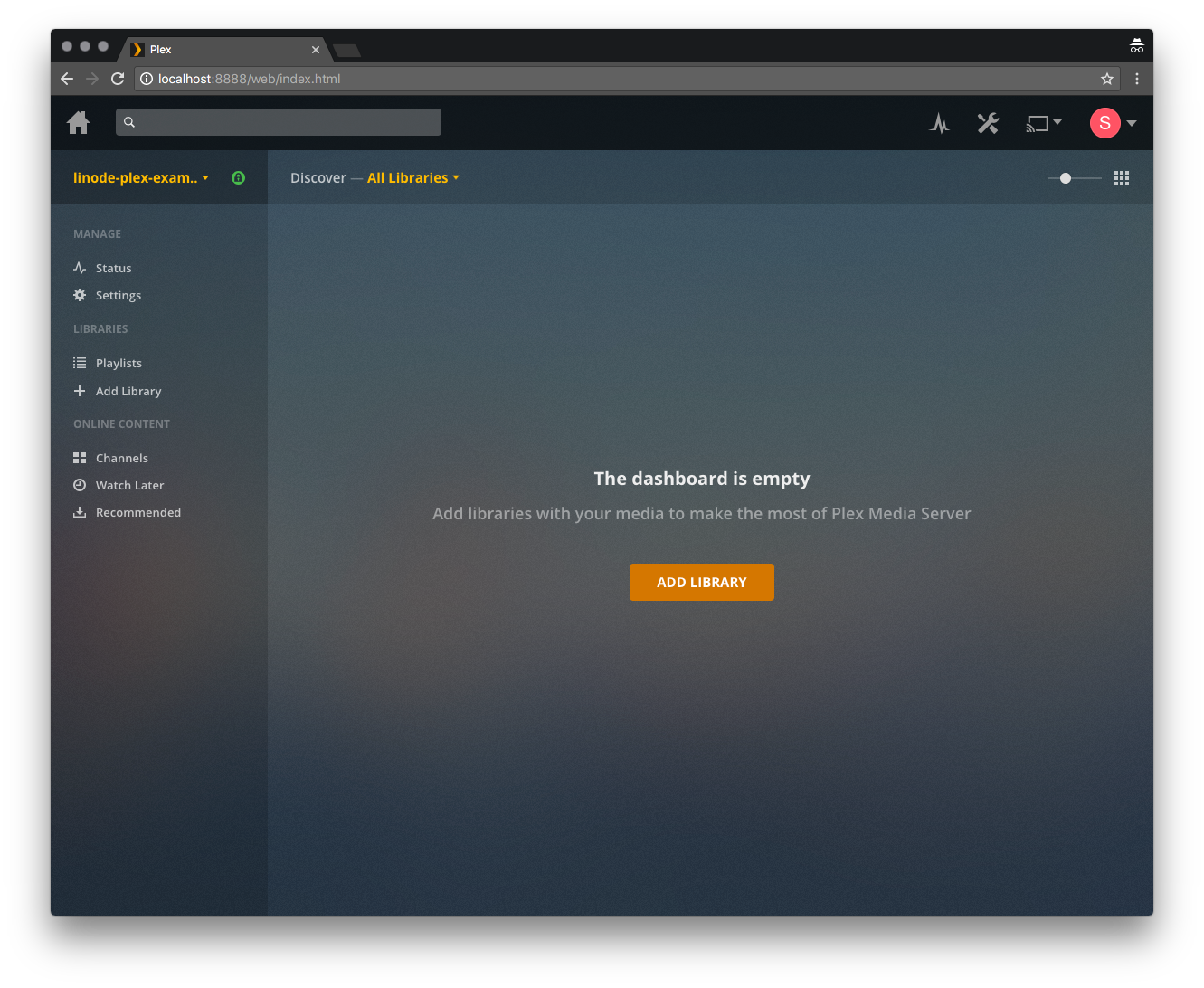Adjust the thumbnail size slider
The image size is (1204, 988).
[x=1066, y=178]
